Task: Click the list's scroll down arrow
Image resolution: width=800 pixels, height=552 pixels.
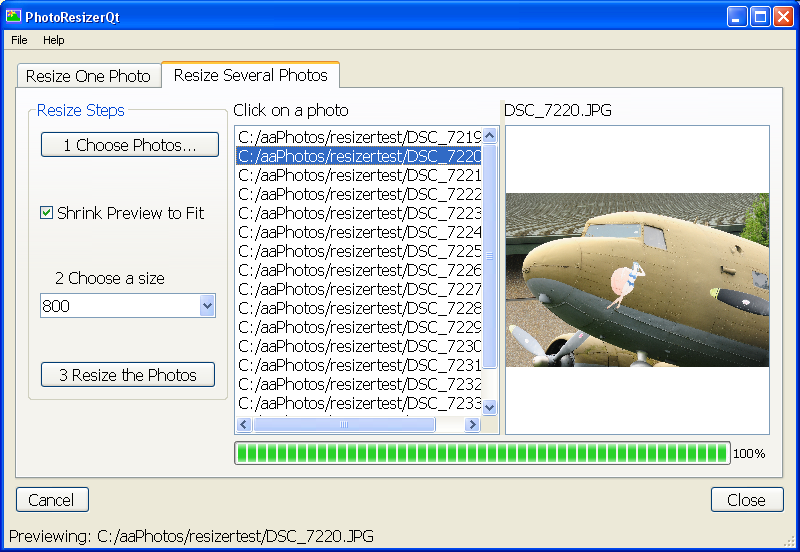Action: tap(490, 407)
